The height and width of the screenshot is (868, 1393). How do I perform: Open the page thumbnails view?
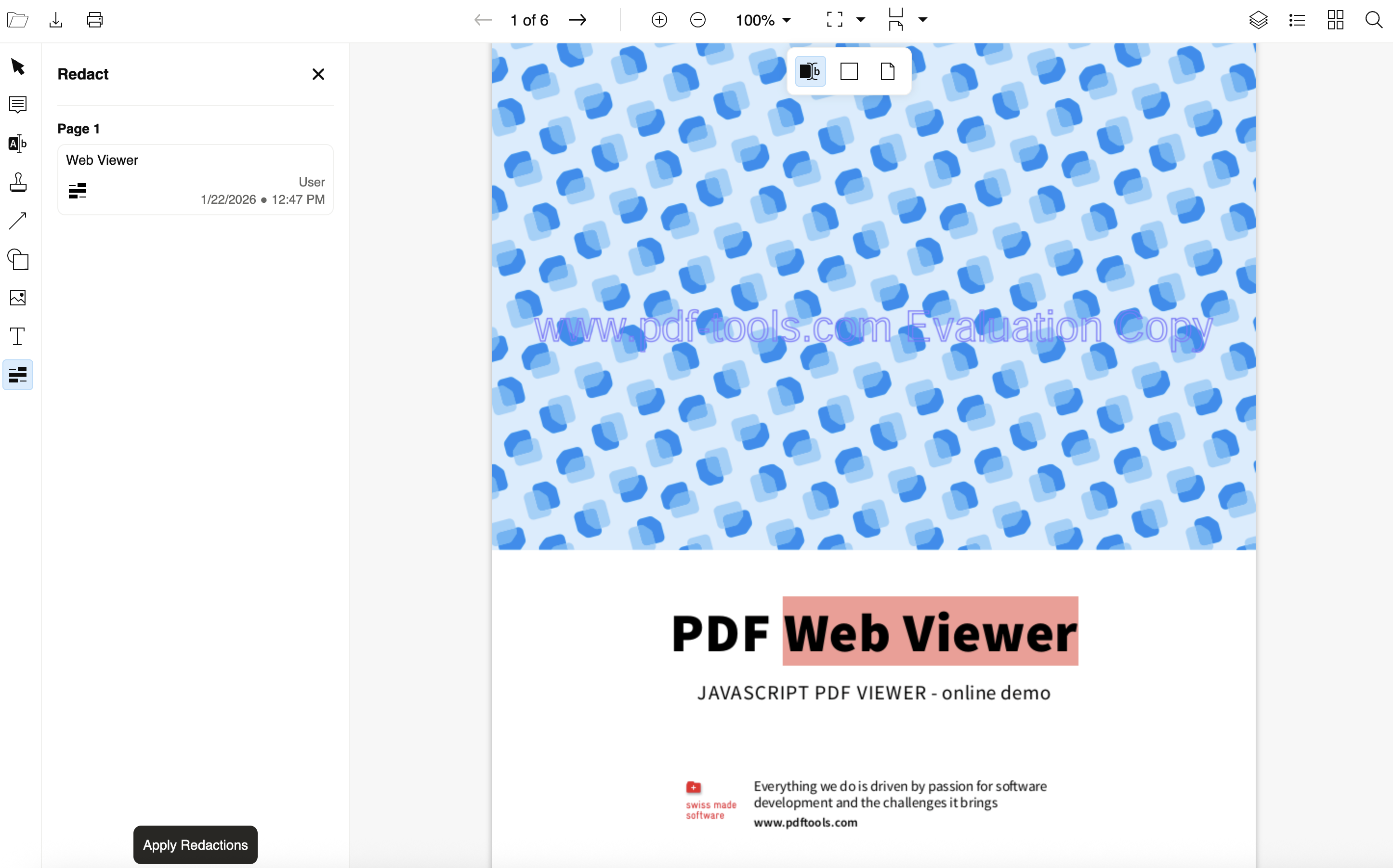(x=1335, y=20)
